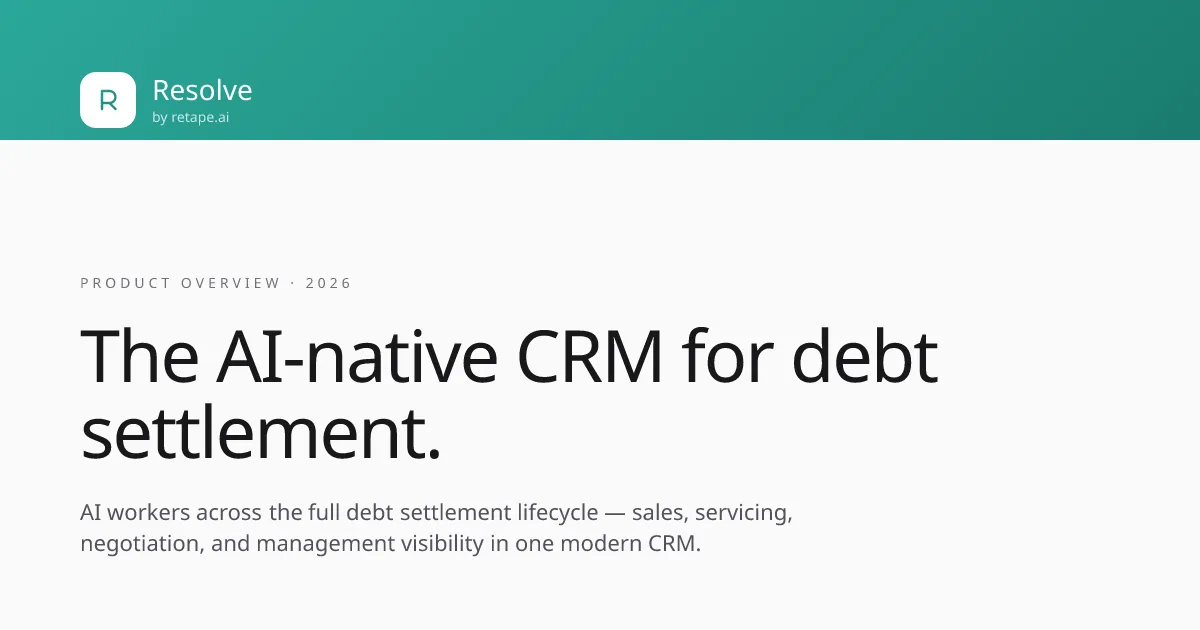Click the PRODUCT OVERVIEW label
This screenshot has width=1200, height=630.
coord(180,283)
